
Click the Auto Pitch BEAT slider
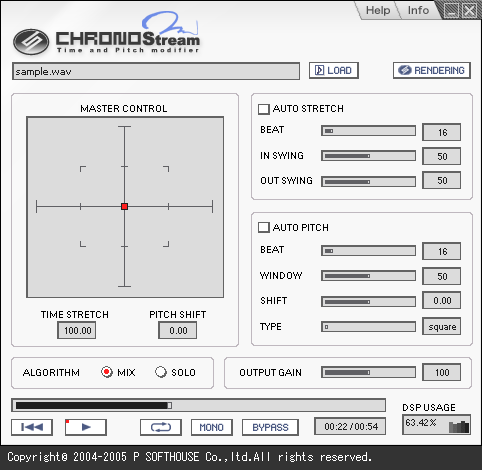(x=368, y=251)
